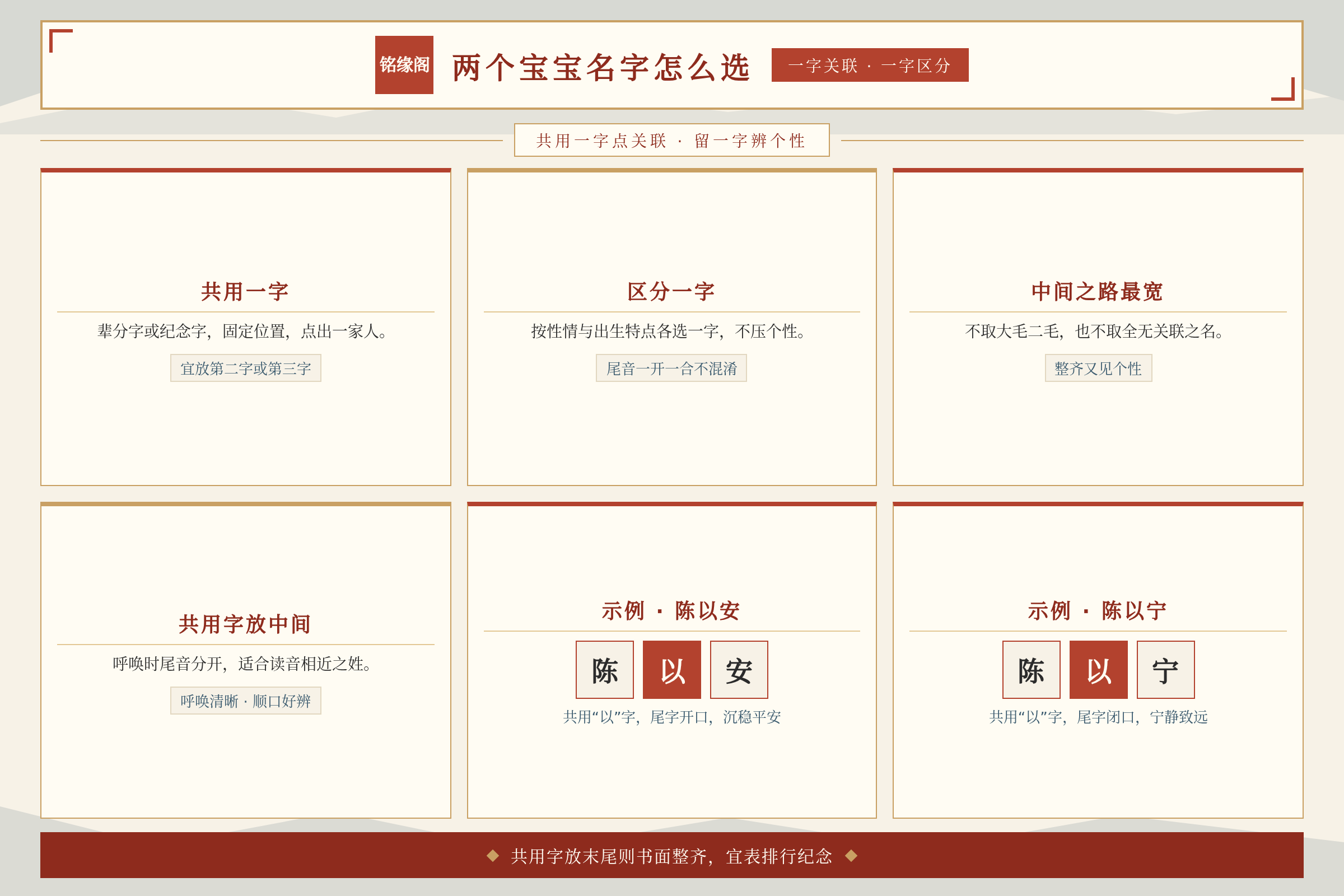
Task: Click the right diamond icon in the footer banner
Action: 851,856
